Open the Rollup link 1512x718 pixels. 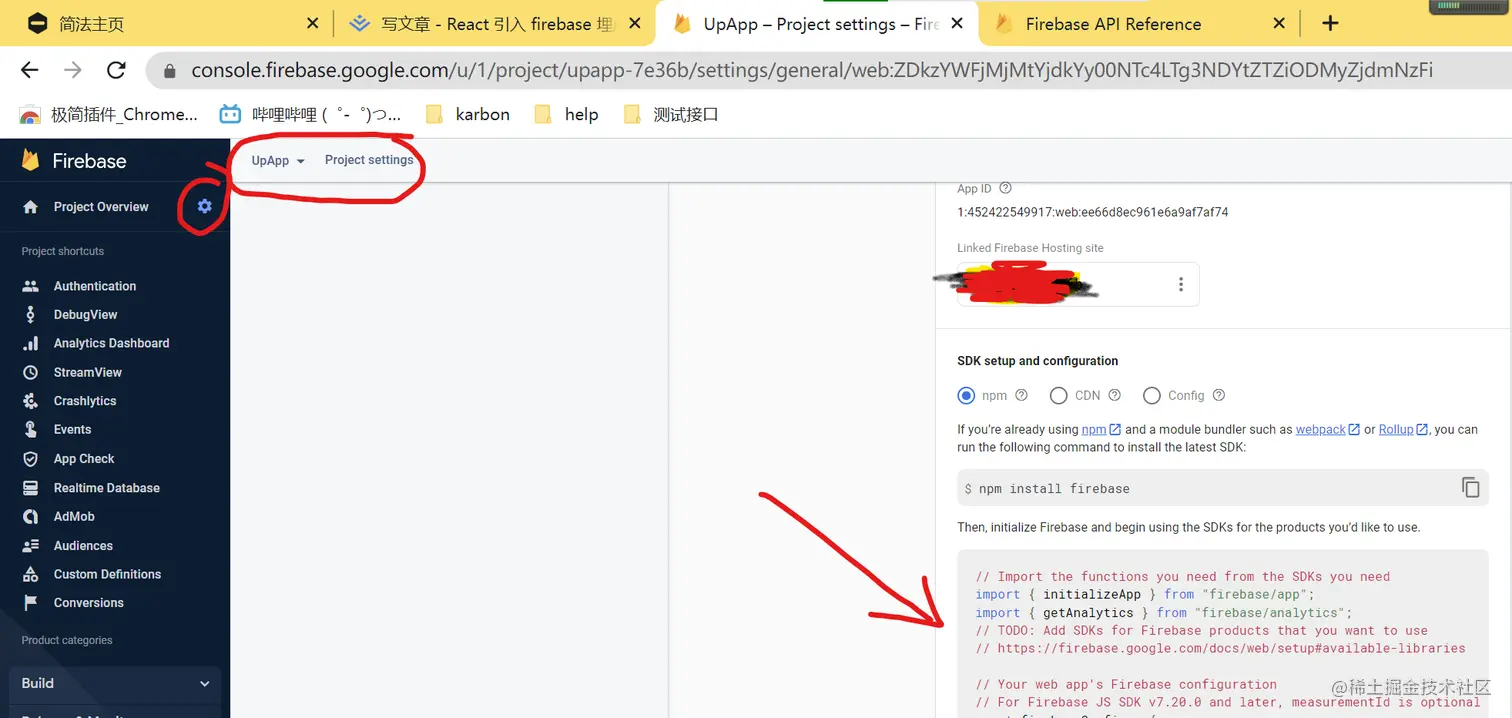tap(1403, 429)
